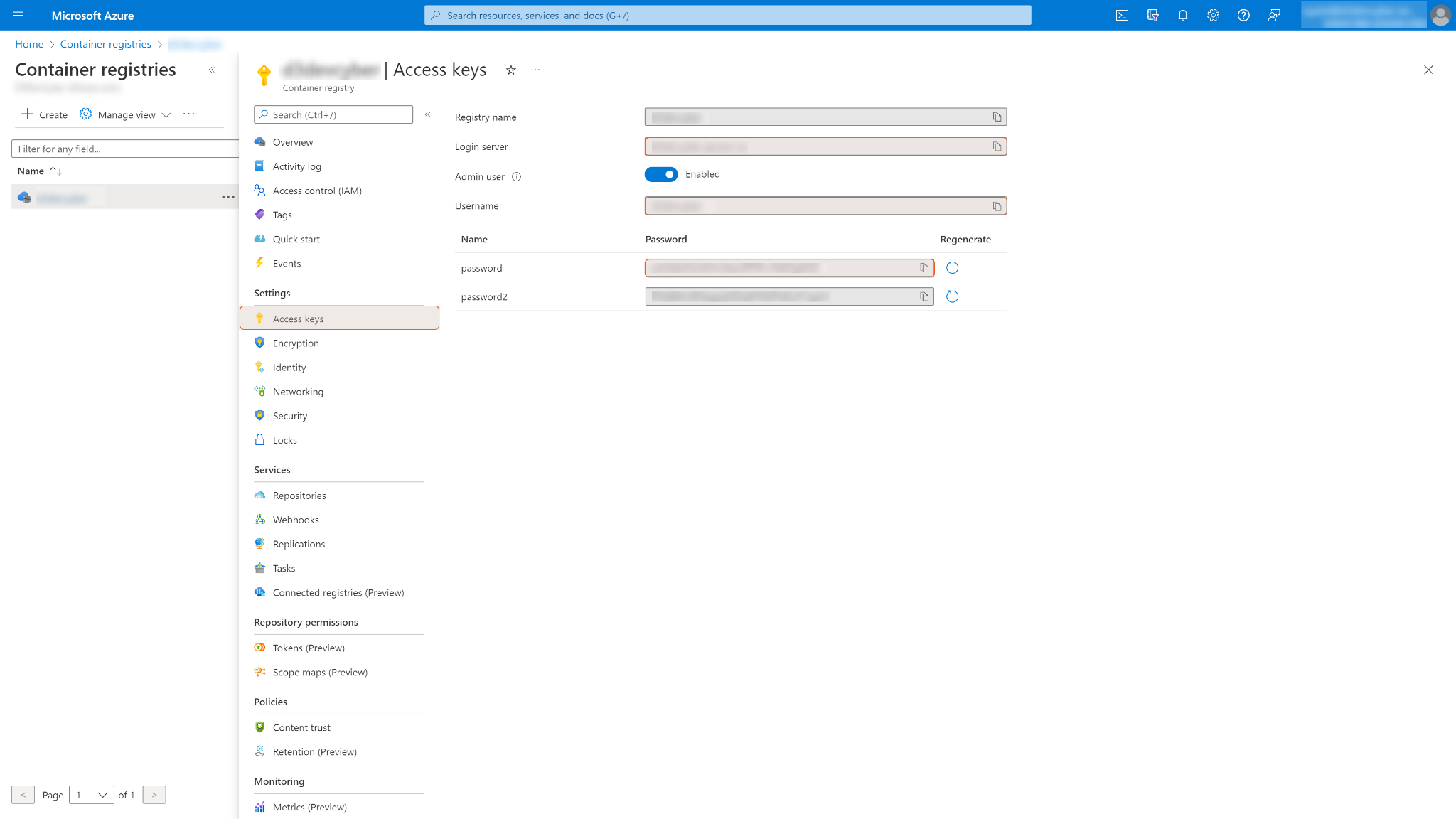1456x819 pixels.
Task: Toggle the Admin user switch
Action: point(661,174)
